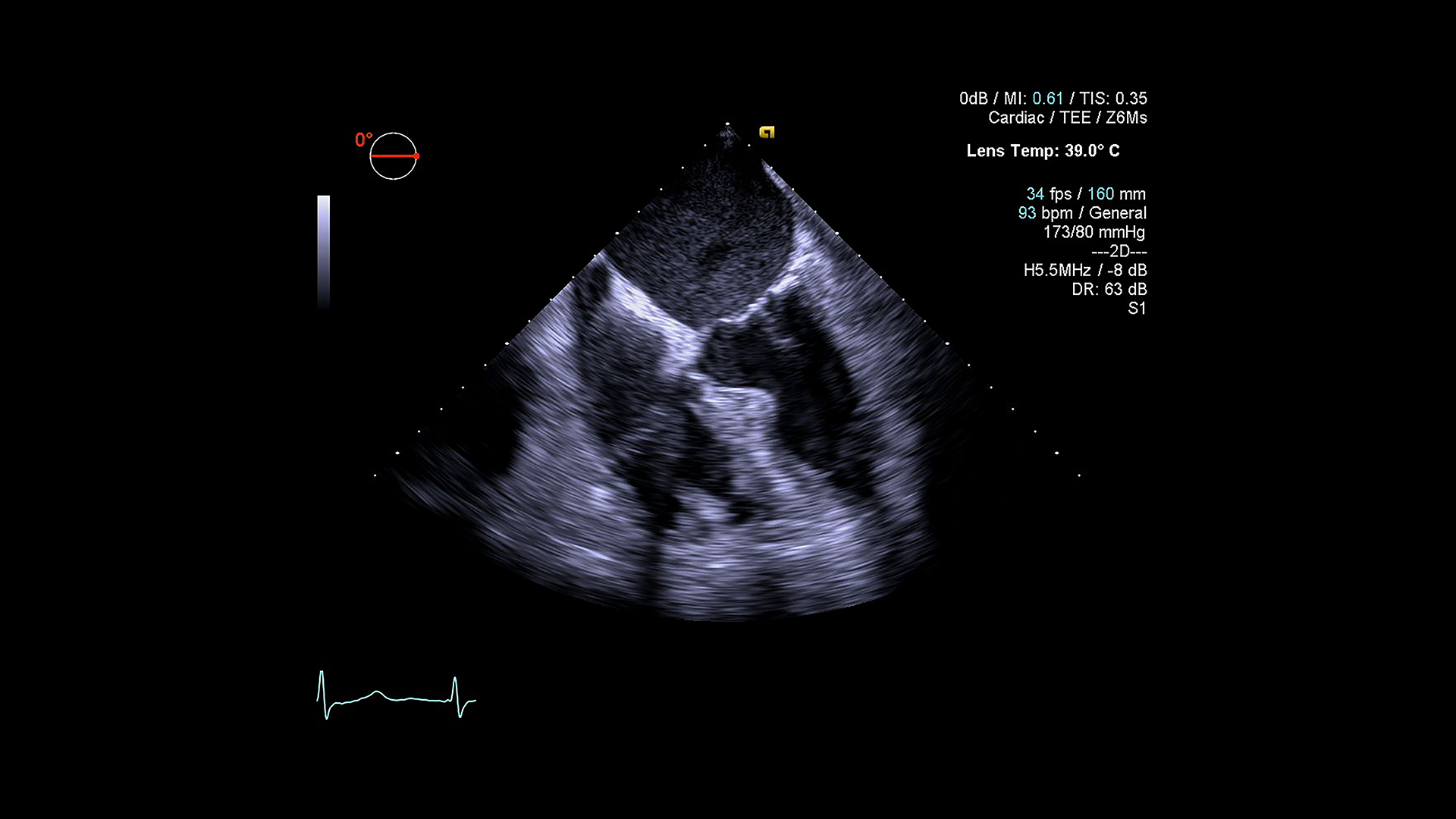Click the yellow probe orientation marker icon

767,131
